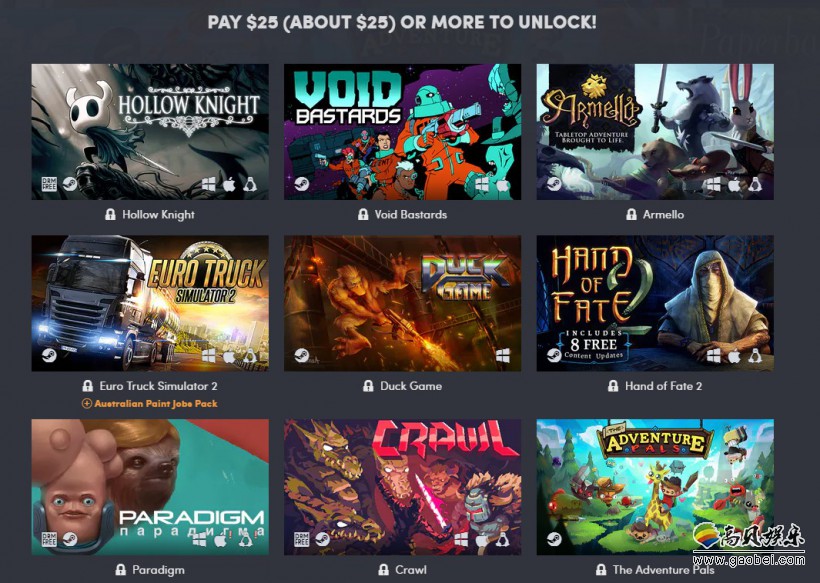Click the lock icon next to Crawl label

383,570
